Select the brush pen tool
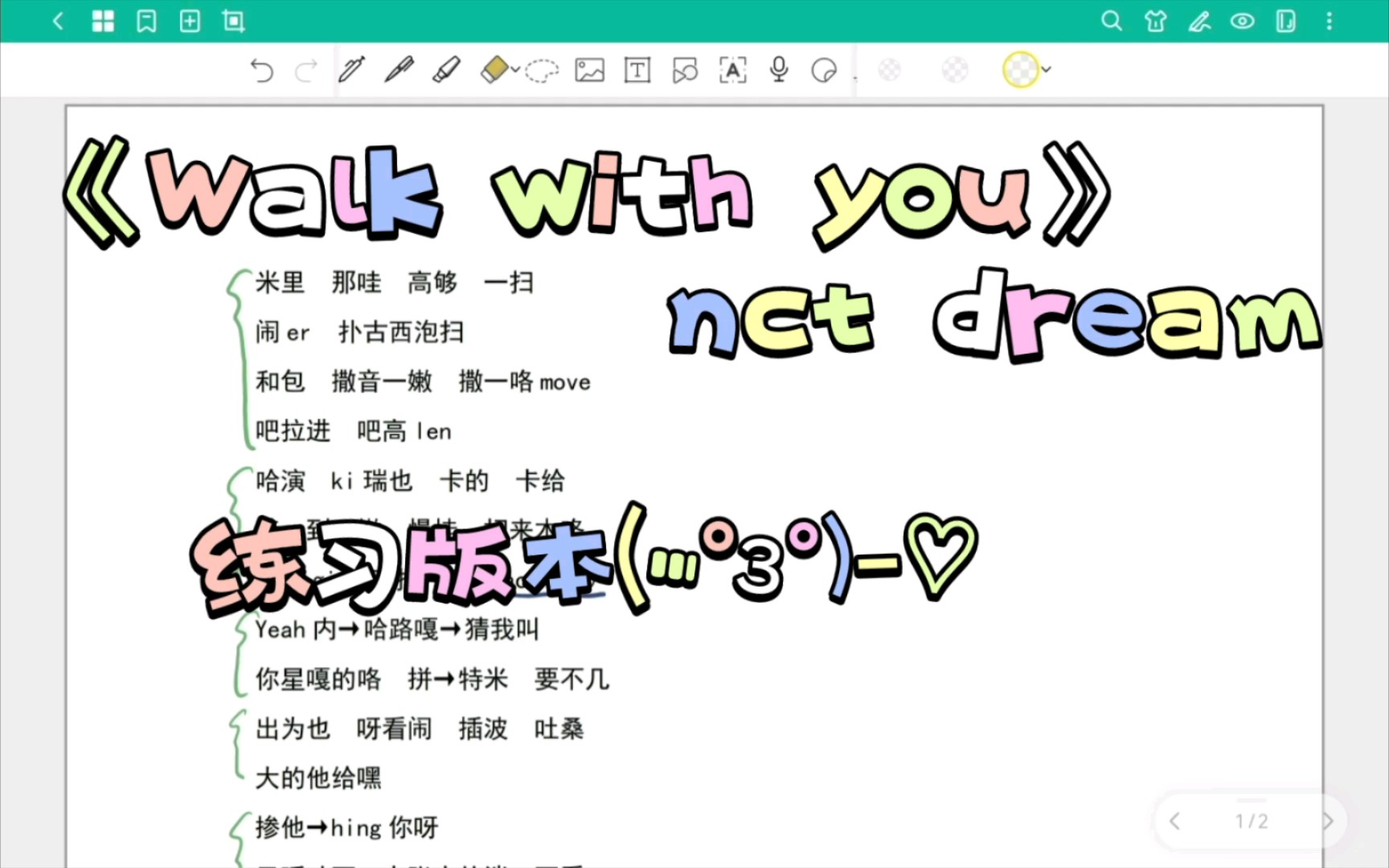This screenshot has width=1389, height=868. point(399,70)
